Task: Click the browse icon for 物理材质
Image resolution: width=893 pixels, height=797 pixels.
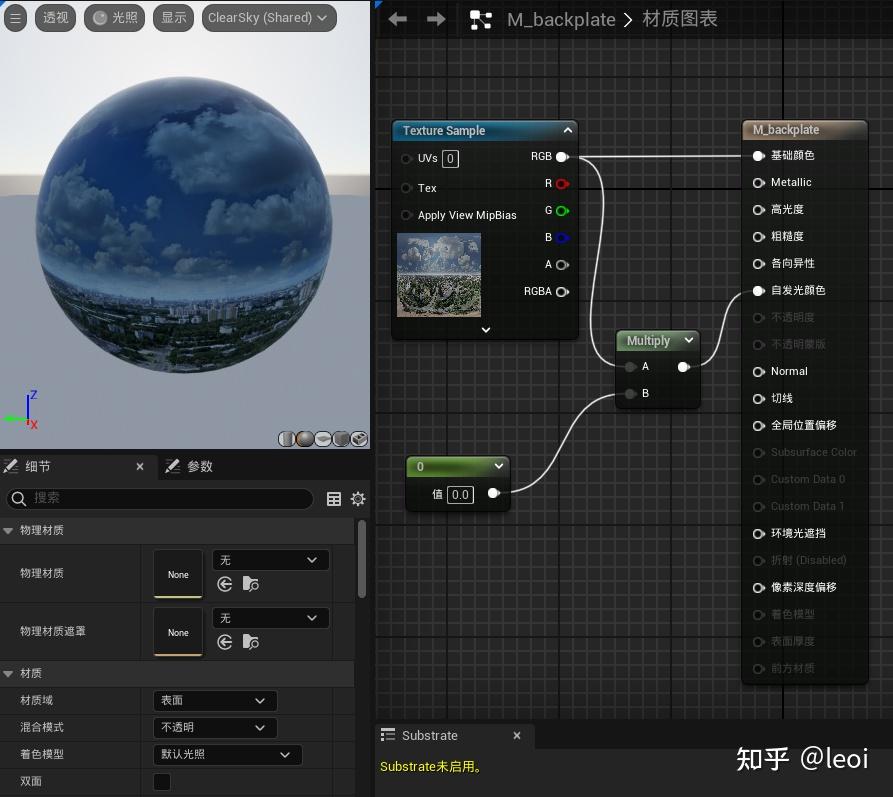Action: click(250, 584)
